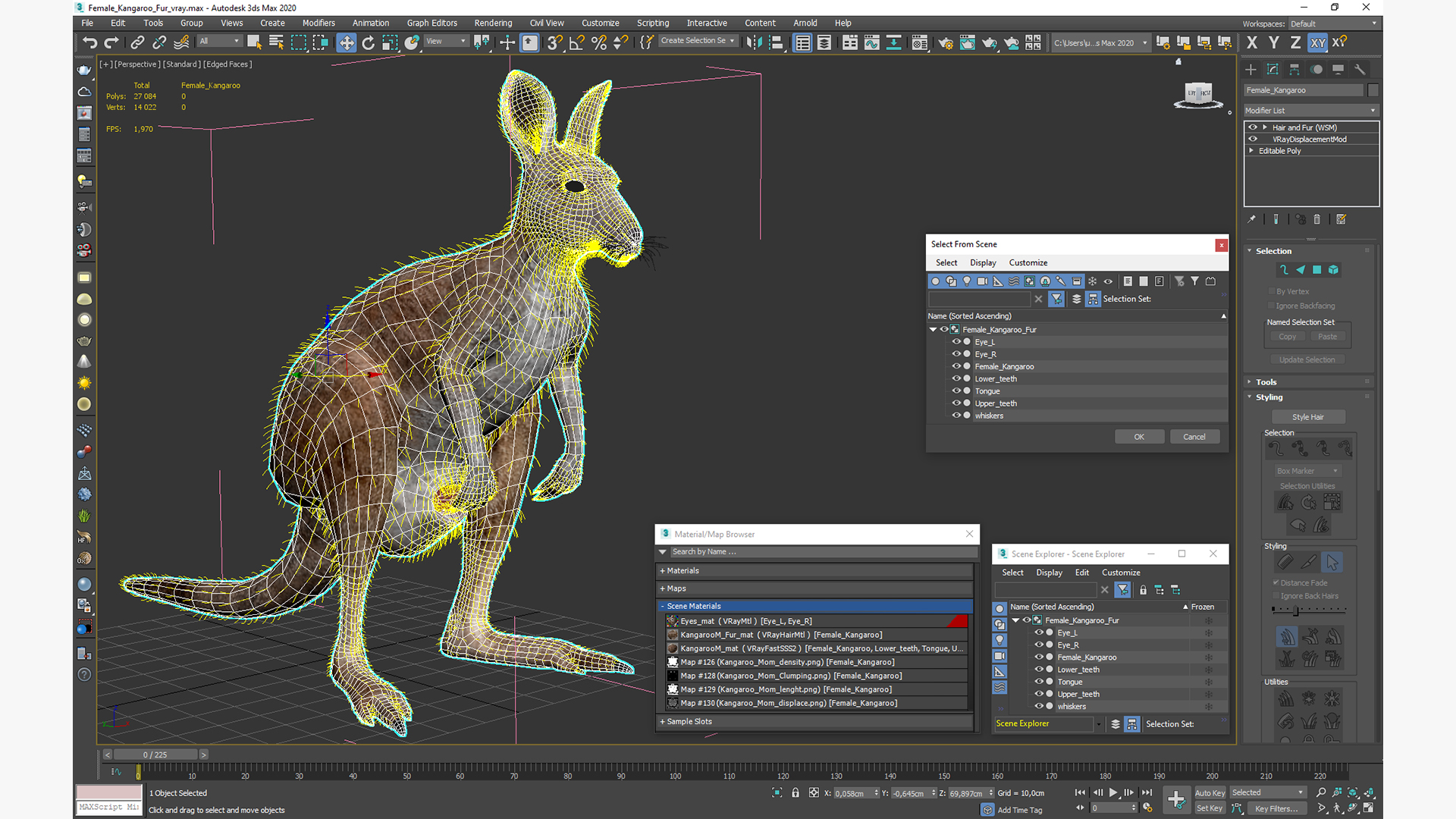Click the large Set Keys plus button
The height and width of the screenshot is (819, 1456).
[x=1176, y=799]
